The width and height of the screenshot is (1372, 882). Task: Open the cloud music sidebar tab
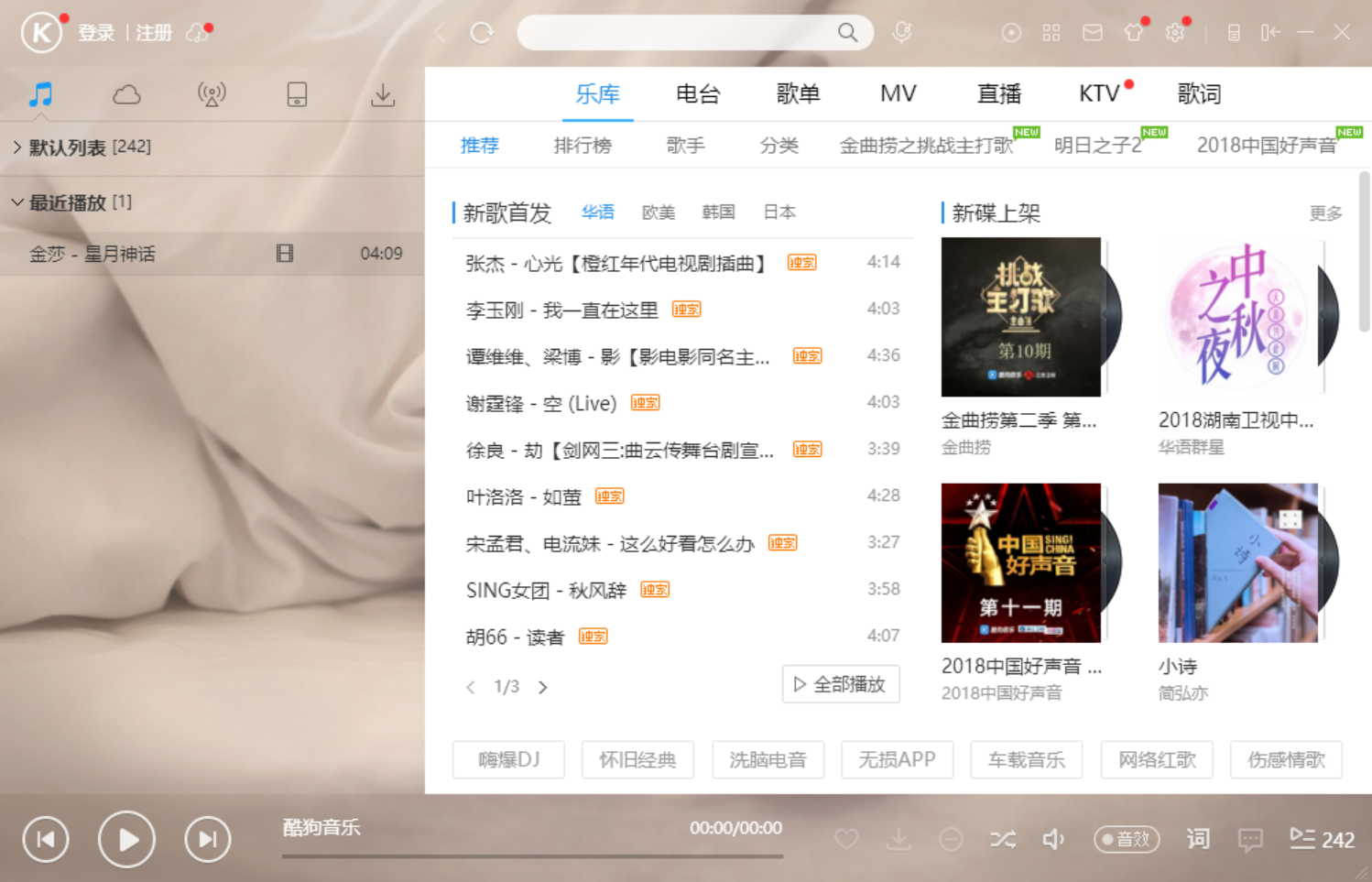(126, 94)
